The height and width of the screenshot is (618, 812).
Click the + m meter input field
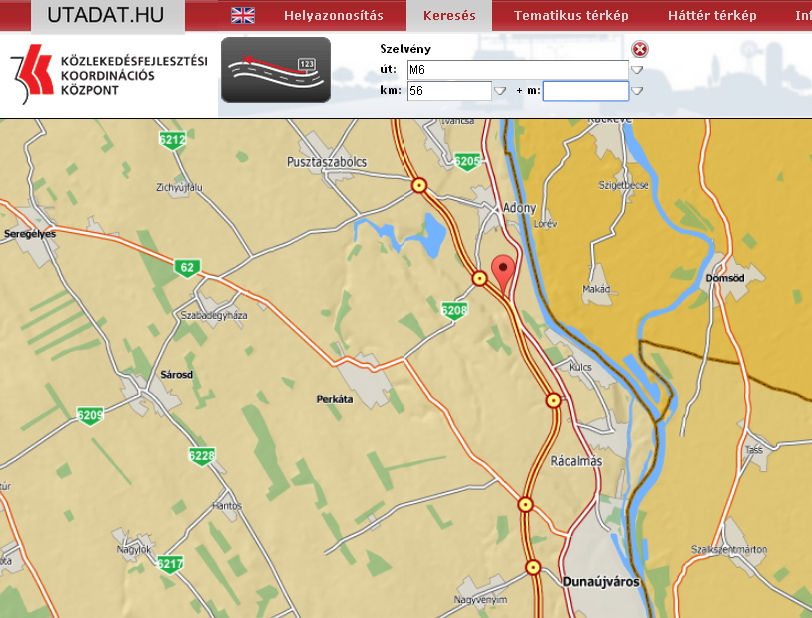[x=585, y=91]
